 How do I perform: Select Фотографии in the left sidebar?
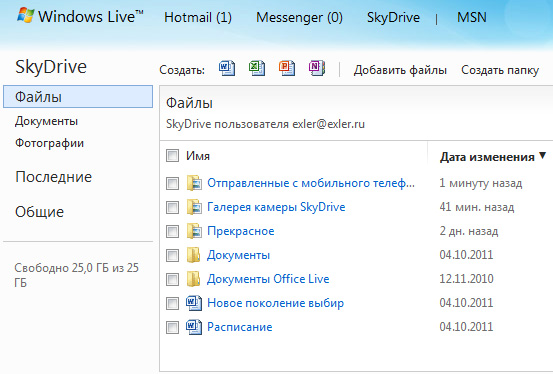point(49,143)
